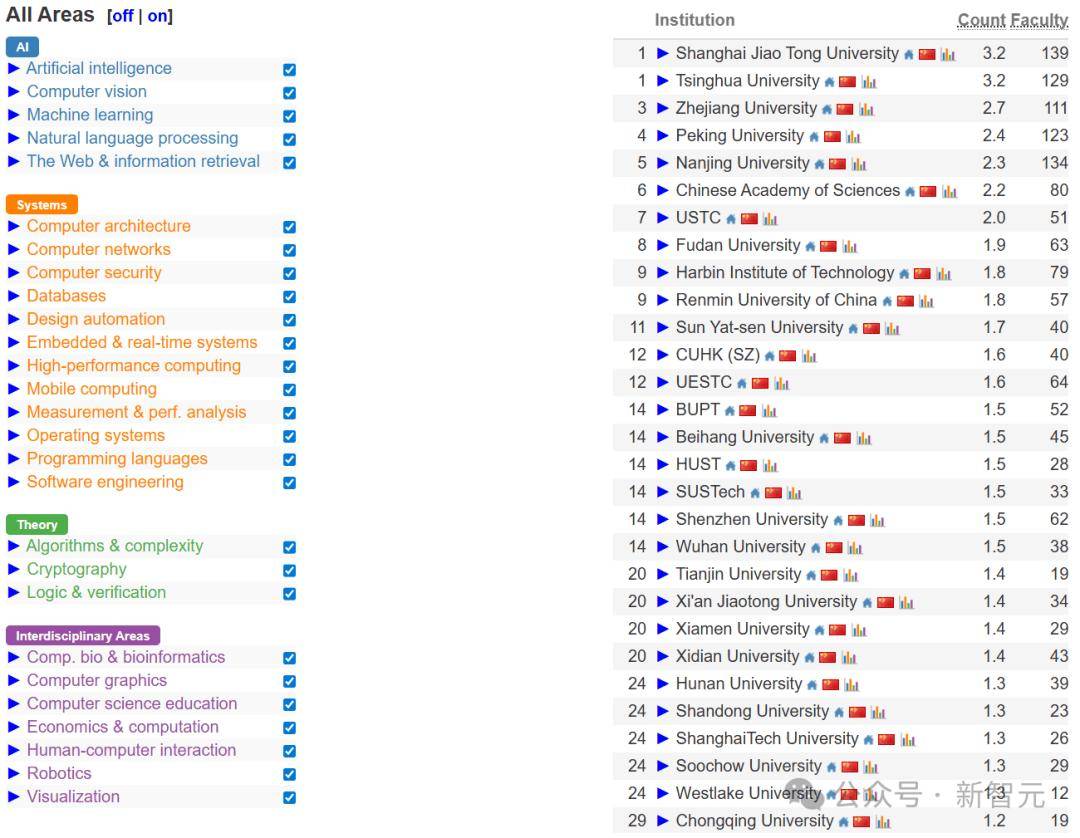Click the home icon beside Fudan University
This screenshot has width=1080, height=838.
pos(810,247)
